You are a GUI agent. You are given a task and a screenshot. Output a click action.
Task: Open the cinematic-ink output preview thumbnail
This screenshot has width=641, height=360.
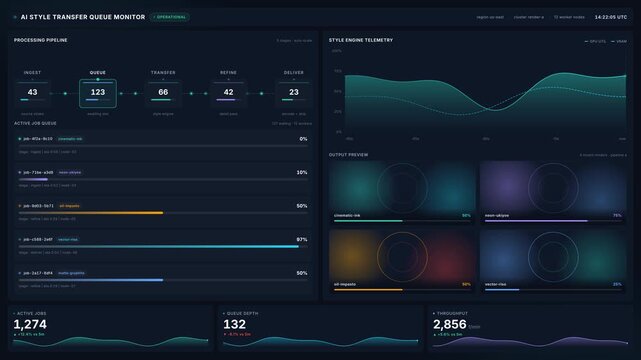402,192
